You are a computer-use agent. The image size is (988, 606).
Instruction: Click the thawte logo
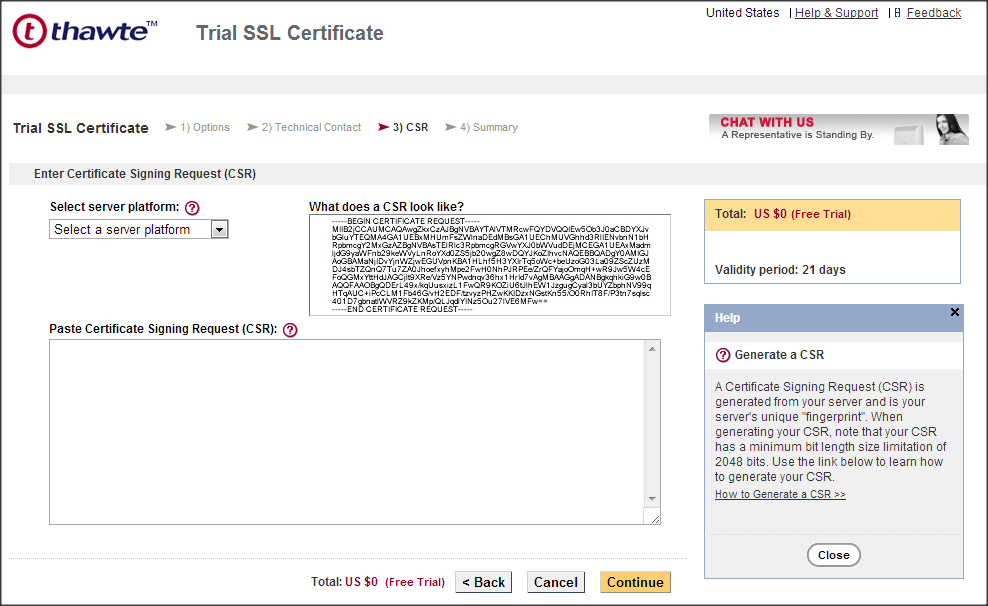point(85,31)
